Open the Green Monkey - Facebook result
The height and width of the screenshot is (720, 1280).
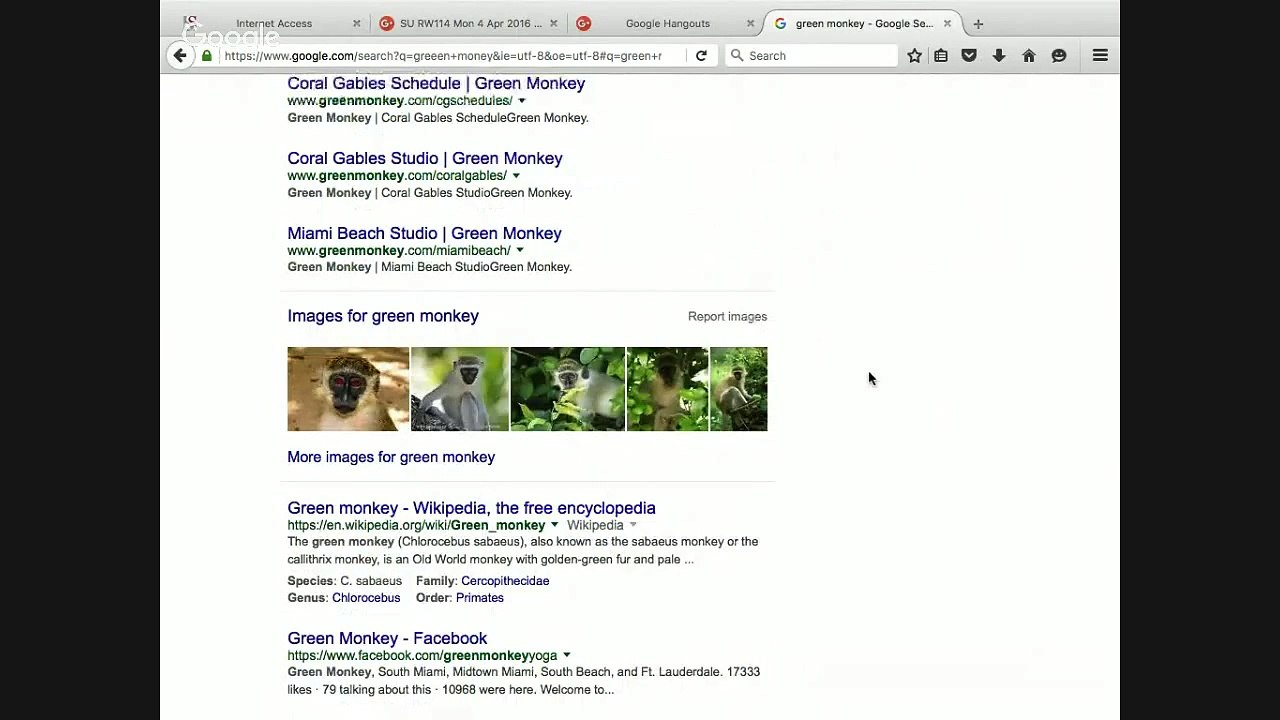click(387, 638)
